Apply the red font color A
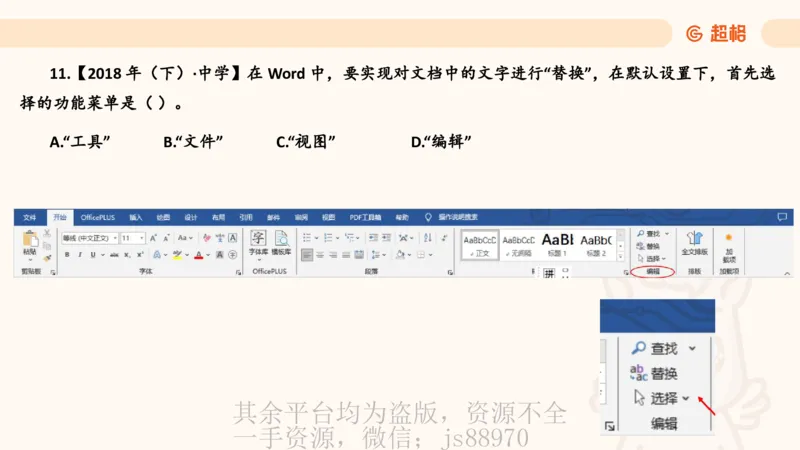This screenshot has height=450, width=800. click(198, 255)
